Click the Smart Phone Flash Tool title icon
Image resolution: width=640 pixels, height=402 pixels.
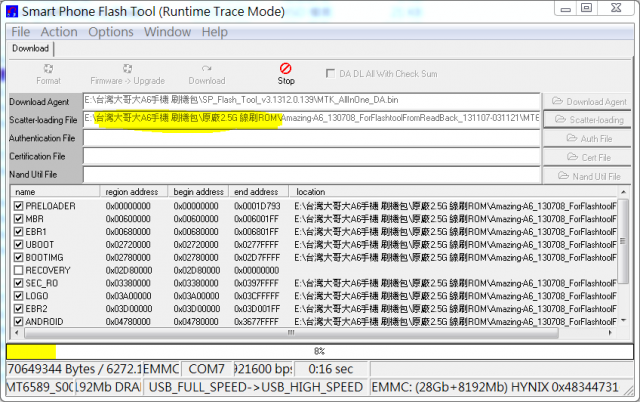pyautogui.click(x=12, y=11)
